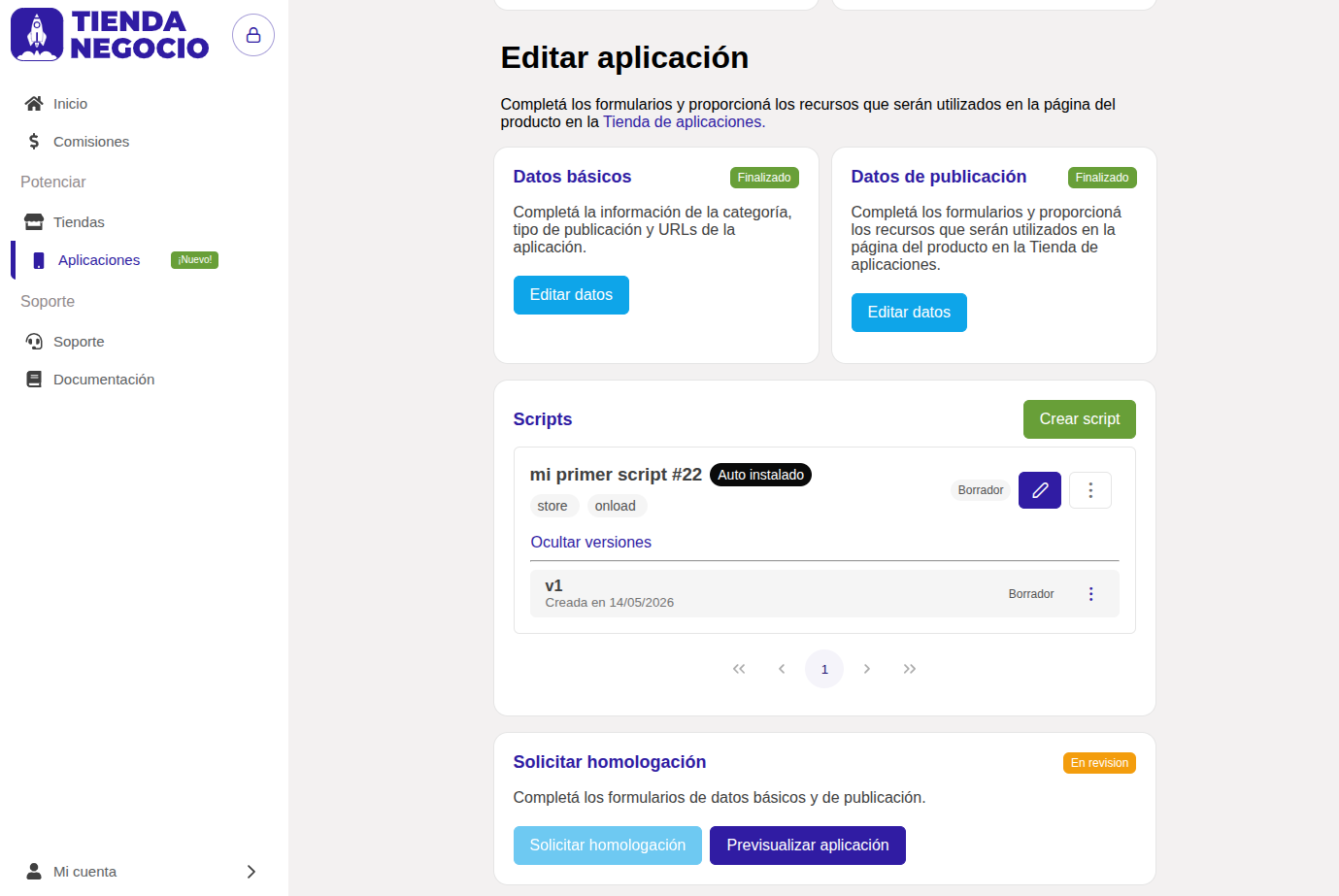This screenshot has width=1339, height=896.
Task: Click the Borrador status beside pencil button
Action: (981, 490)
